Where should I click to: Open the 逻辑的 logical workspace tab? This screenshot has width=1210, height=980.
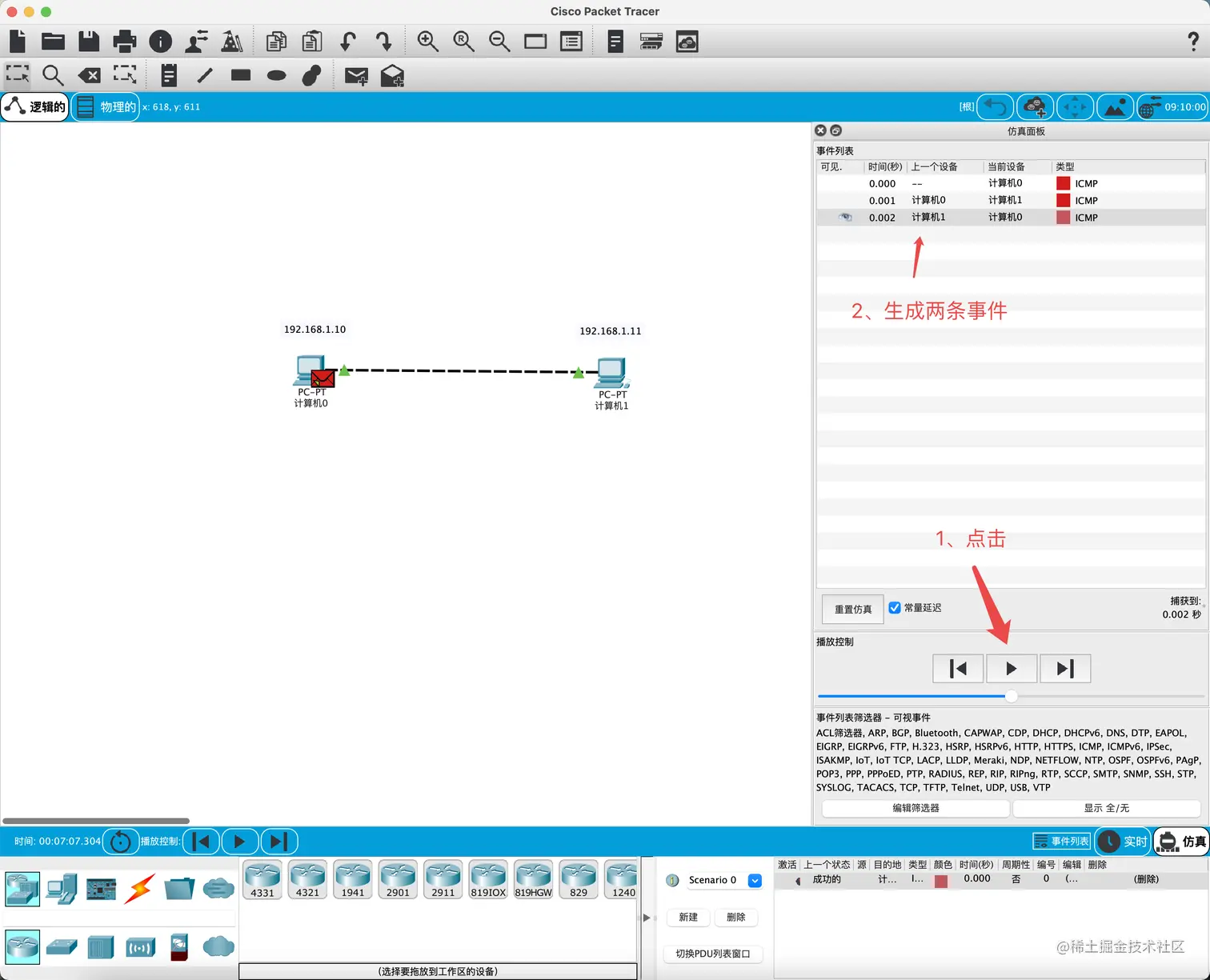[x=35, y=106]
